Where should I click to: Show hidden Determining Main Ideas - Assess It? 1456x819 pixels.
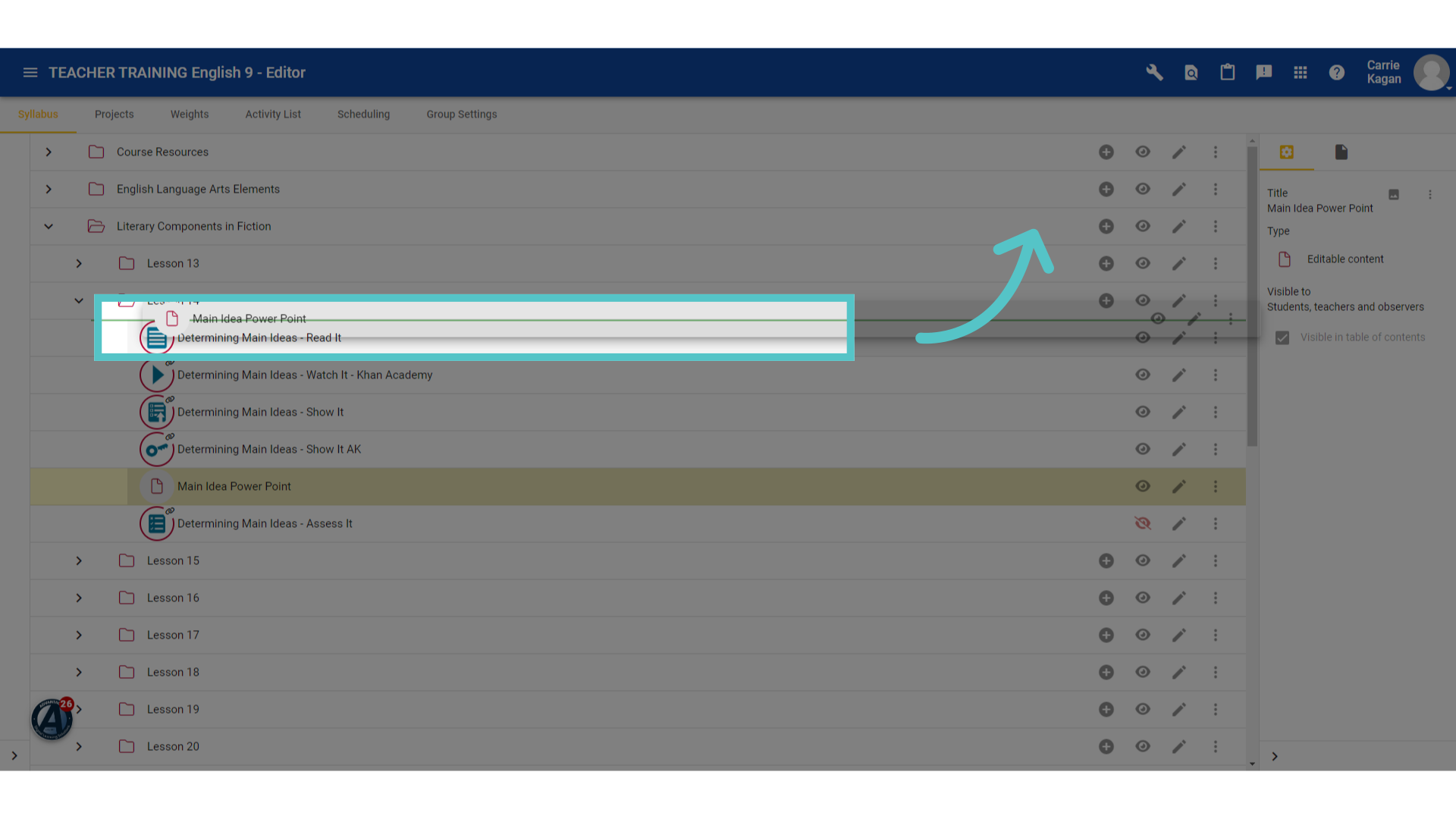pyautogui.click(x=1143, y=524)
